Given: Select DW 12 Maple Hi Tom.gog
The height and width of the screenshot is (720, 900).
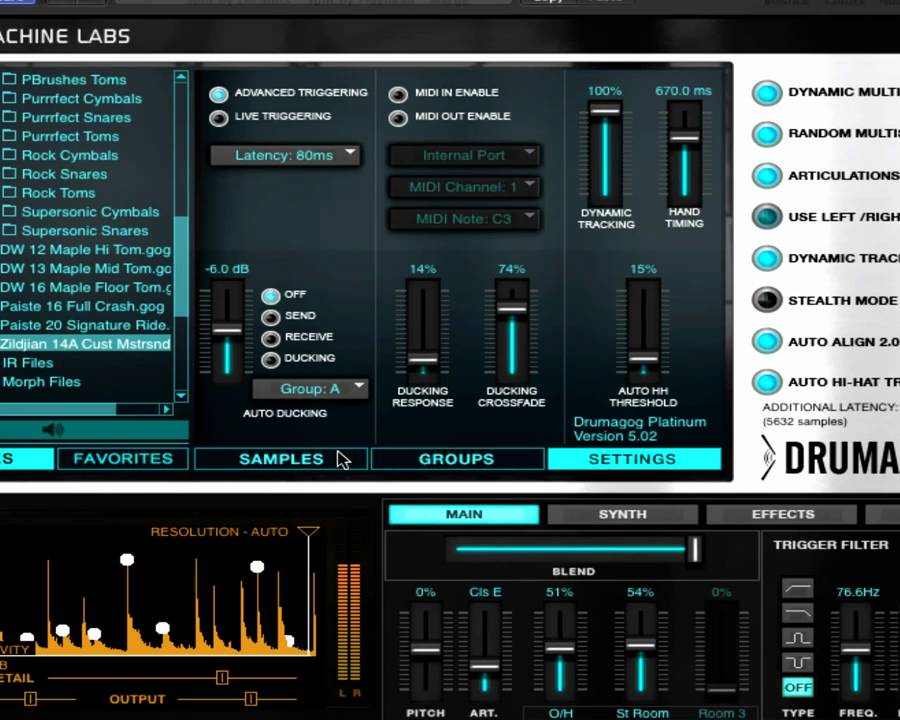Looking at the screenshot, I should [86, 250].
